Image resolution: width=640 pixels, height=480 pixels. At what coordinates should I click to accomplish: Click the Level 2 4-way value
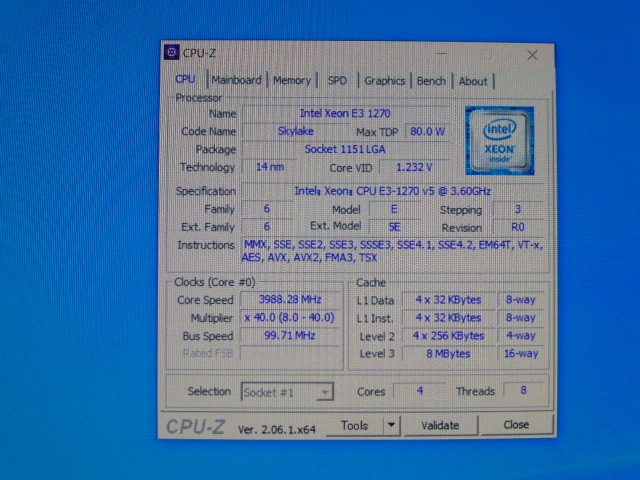click(x=520, y=336)
